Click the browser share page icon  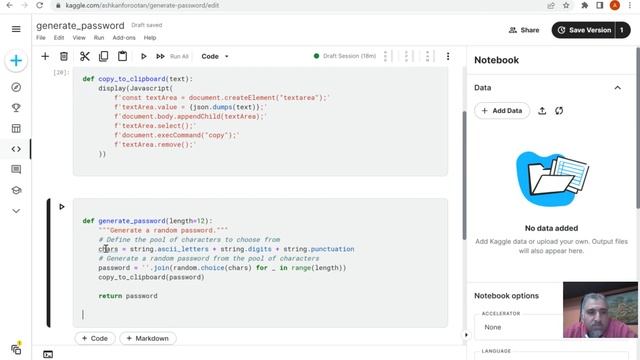(x=551, y=5)
